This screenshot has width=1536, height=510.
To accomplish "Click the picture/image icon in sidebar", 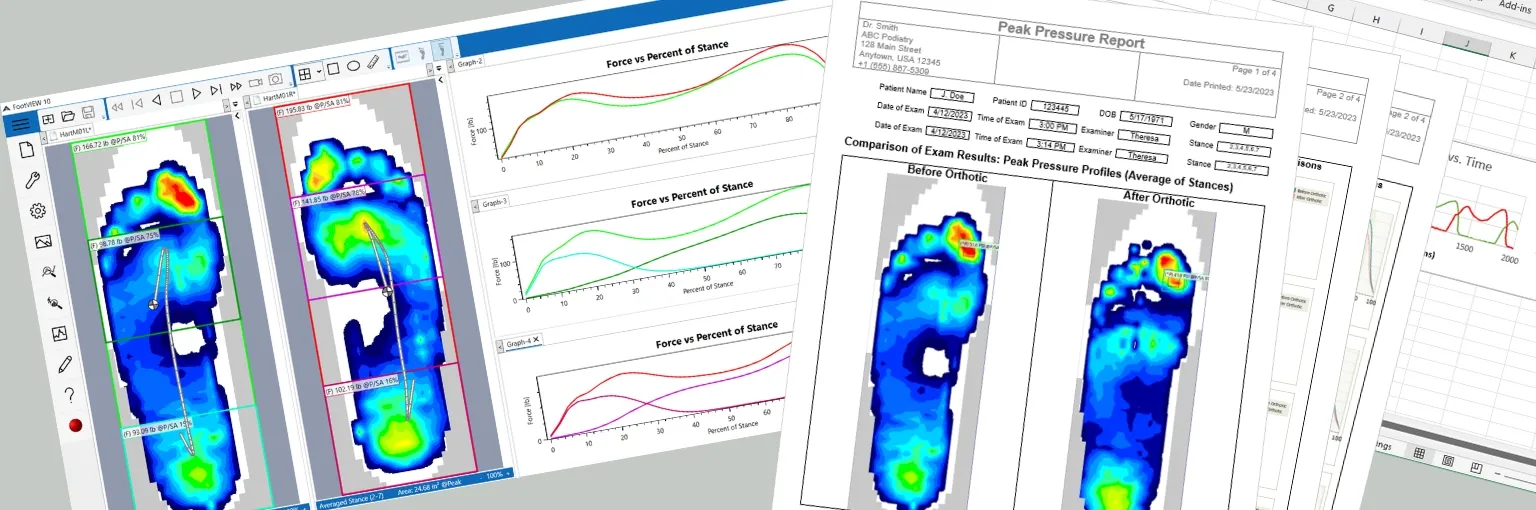I will pyautogui.click(x=43, y=242).
